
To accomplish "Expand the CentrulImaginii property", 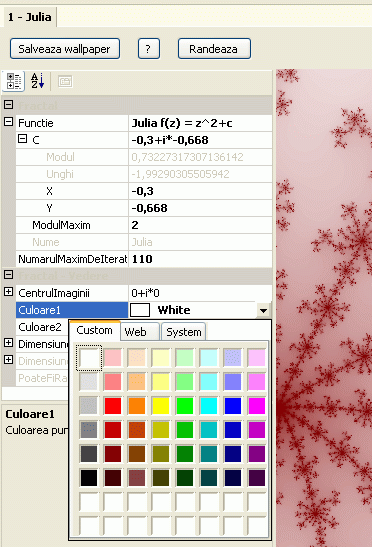I will [9, 292].
